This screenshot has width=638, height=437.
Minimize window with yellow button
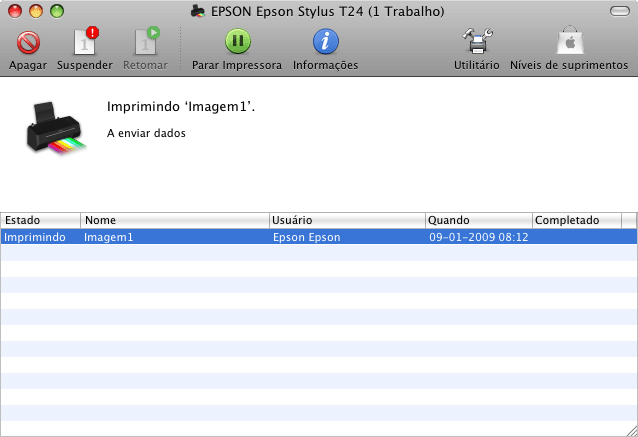pyautogui.click(x=36, y=11)
